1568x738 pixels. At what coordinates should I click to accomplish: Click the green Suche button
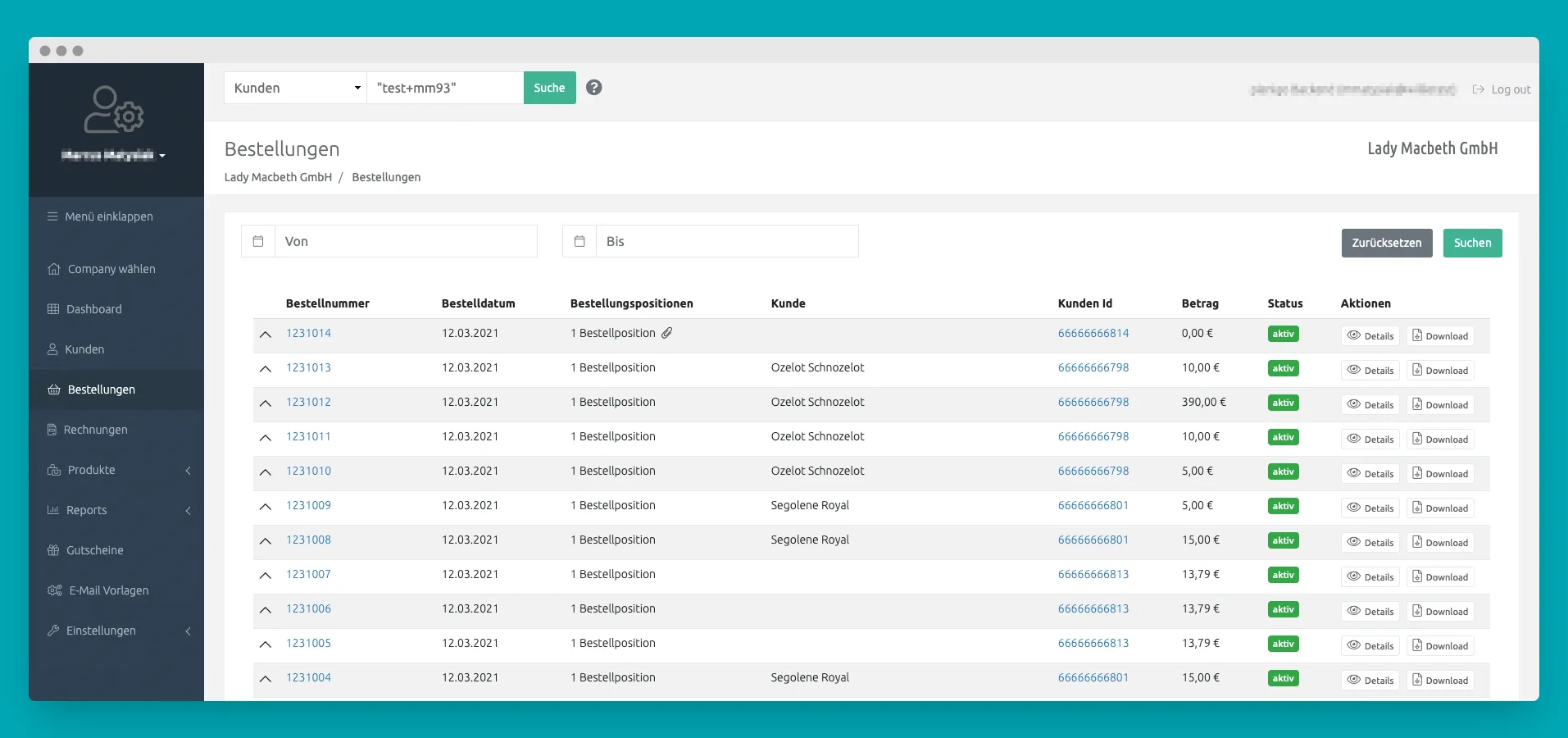coord(549,88)
